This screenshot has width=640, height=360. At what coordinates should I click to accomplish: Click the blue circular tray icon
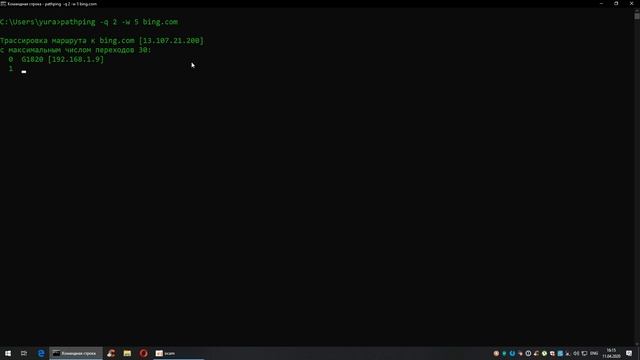click(512, 353)
